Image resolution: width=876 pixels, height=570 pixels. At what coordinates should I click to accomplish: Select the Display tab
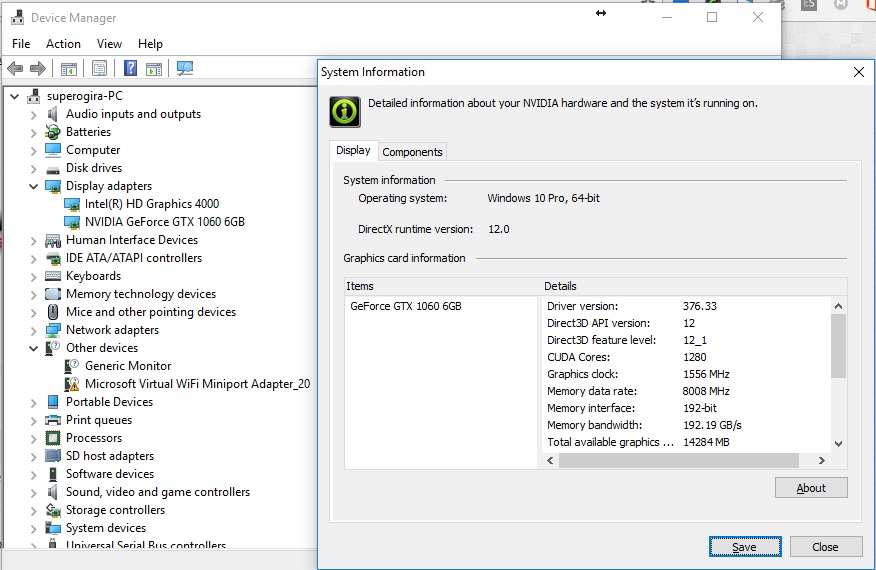pos(353,150)
